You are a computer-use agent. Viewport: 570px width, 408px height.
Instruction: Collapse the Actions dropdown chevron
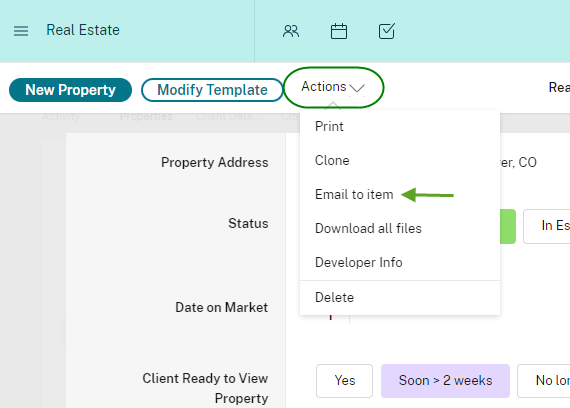(x=357, y=88)
